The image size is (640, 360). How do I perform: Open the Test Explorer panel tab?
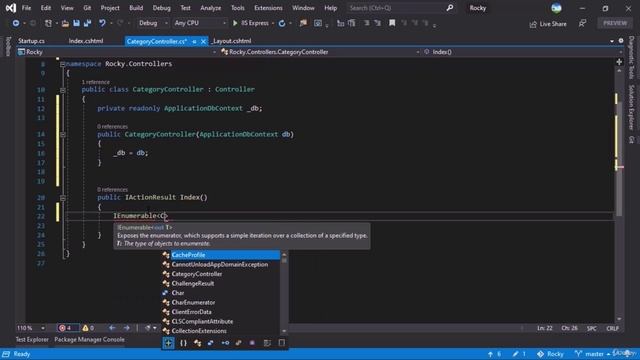click(32, 340)
